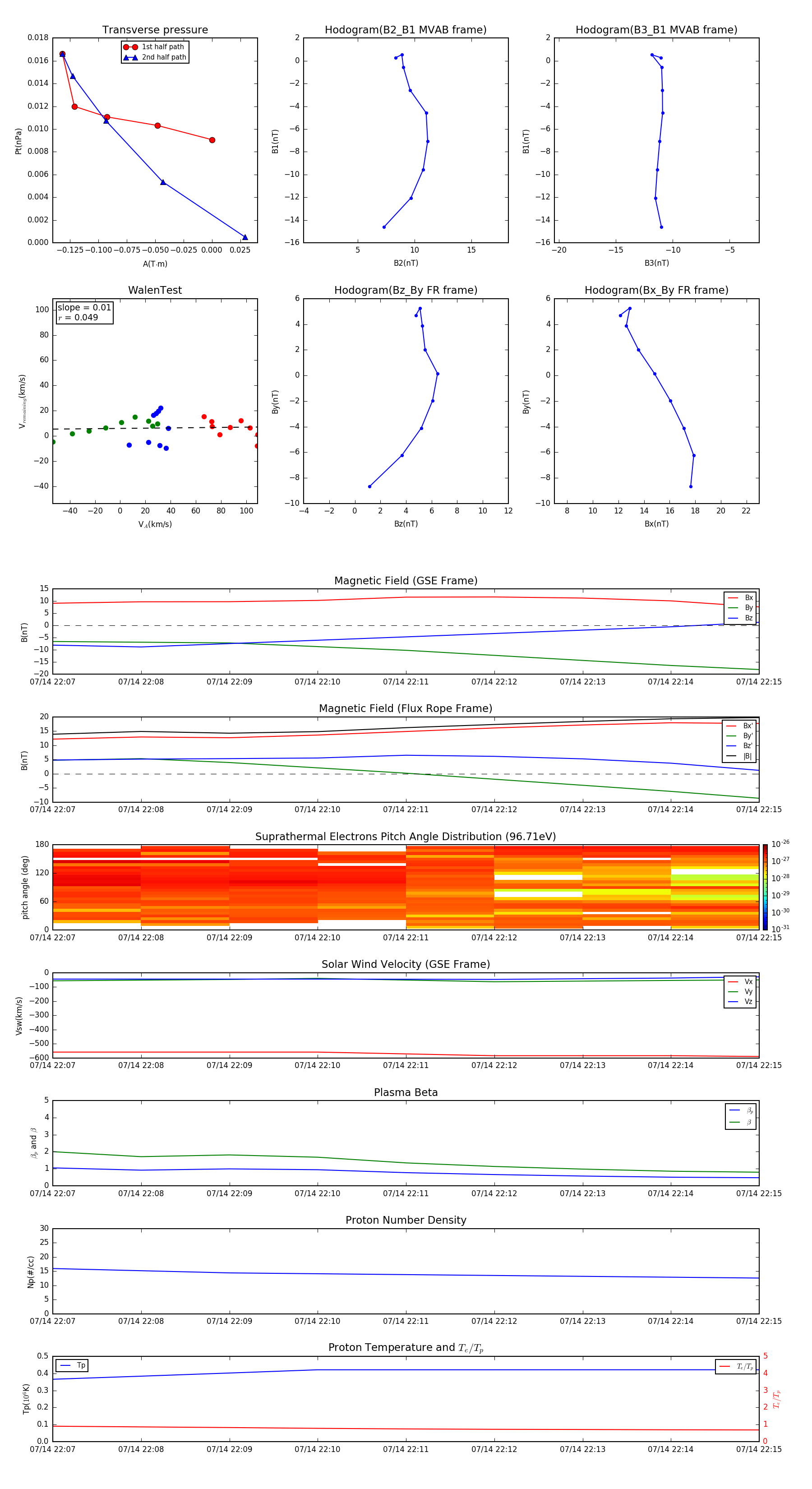This screenshot has height=1489, width=812.
Task: Click 'Bx' in GSE magnetic field legend
Action: click(748, 598)
